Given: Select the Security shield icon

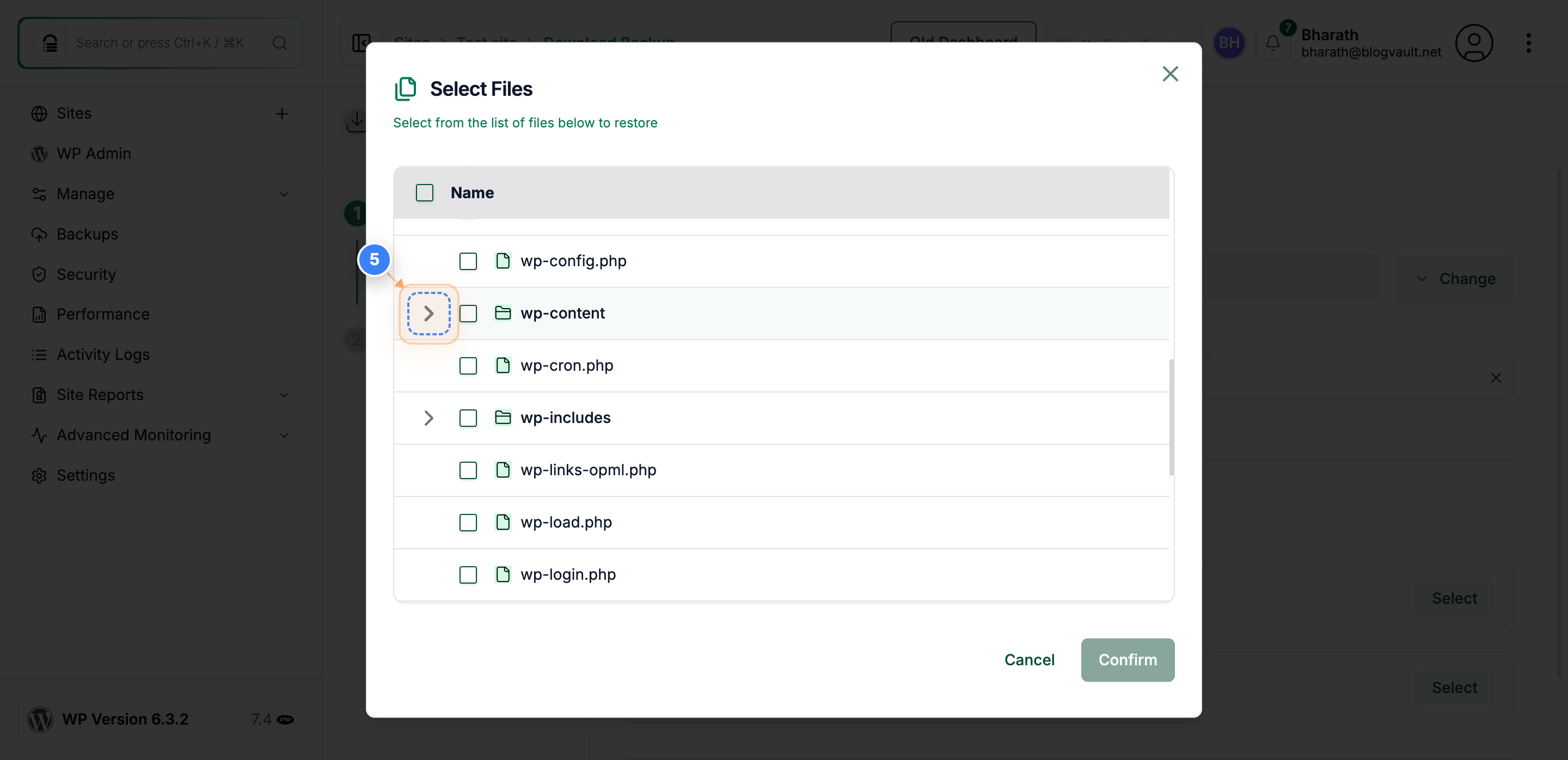Looking at the screenshot, I should click(39, 274).
